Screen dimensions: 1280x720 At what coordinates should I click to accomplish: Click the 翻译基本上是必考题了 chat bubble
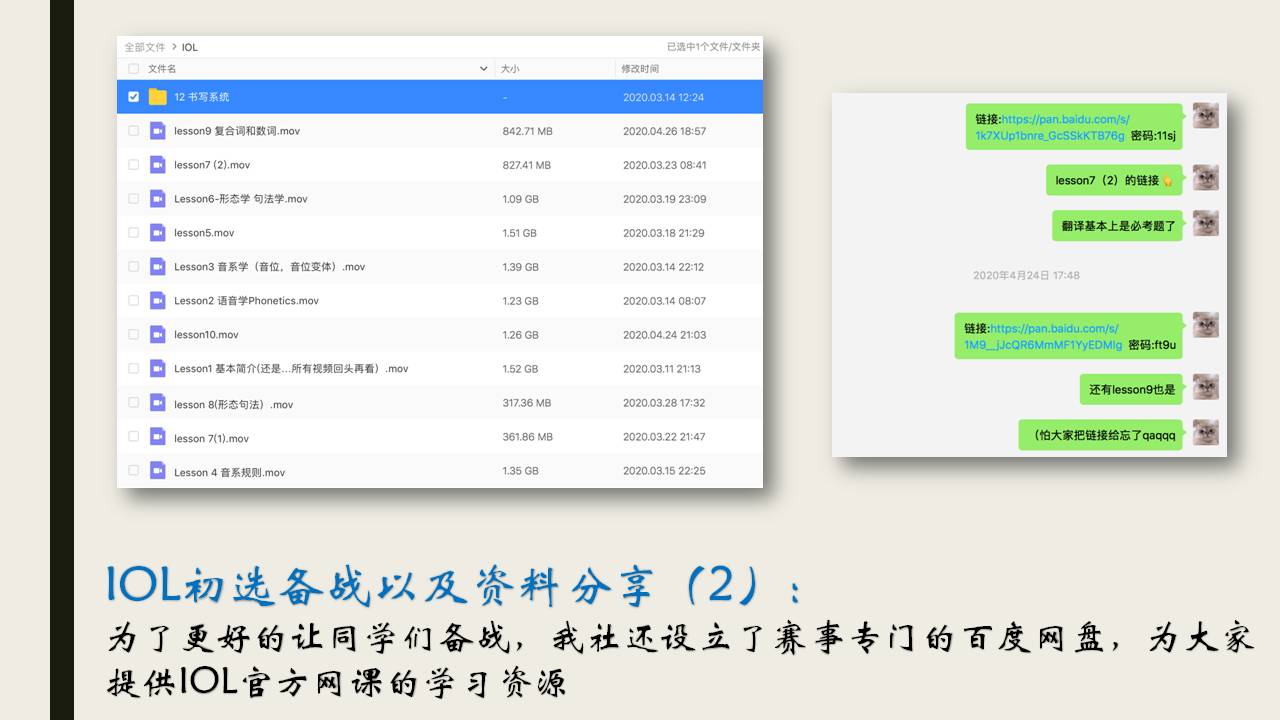pyautogui.click(x=1117, y=226)
